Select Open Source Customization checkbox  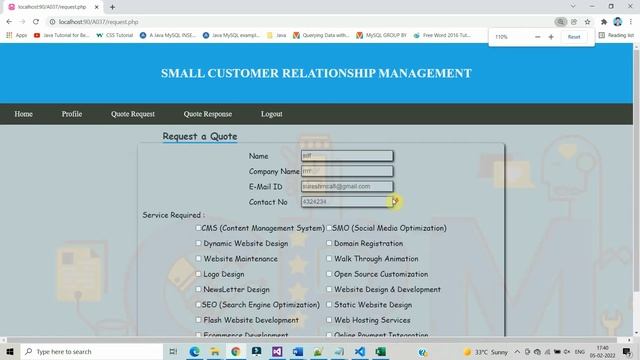pos(329,274)
